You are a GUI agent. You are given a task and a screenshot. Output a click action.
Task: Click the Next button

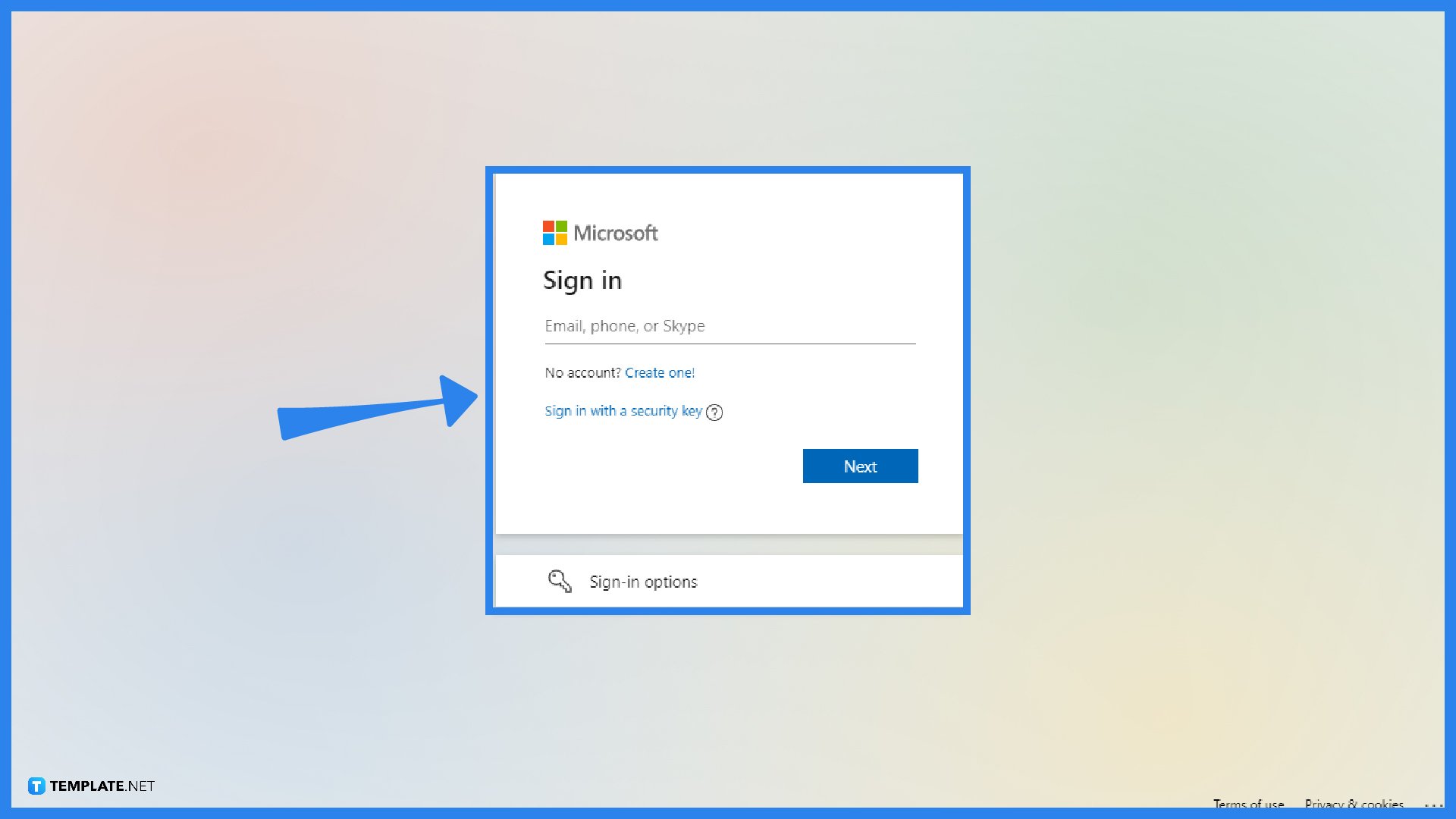860,465
